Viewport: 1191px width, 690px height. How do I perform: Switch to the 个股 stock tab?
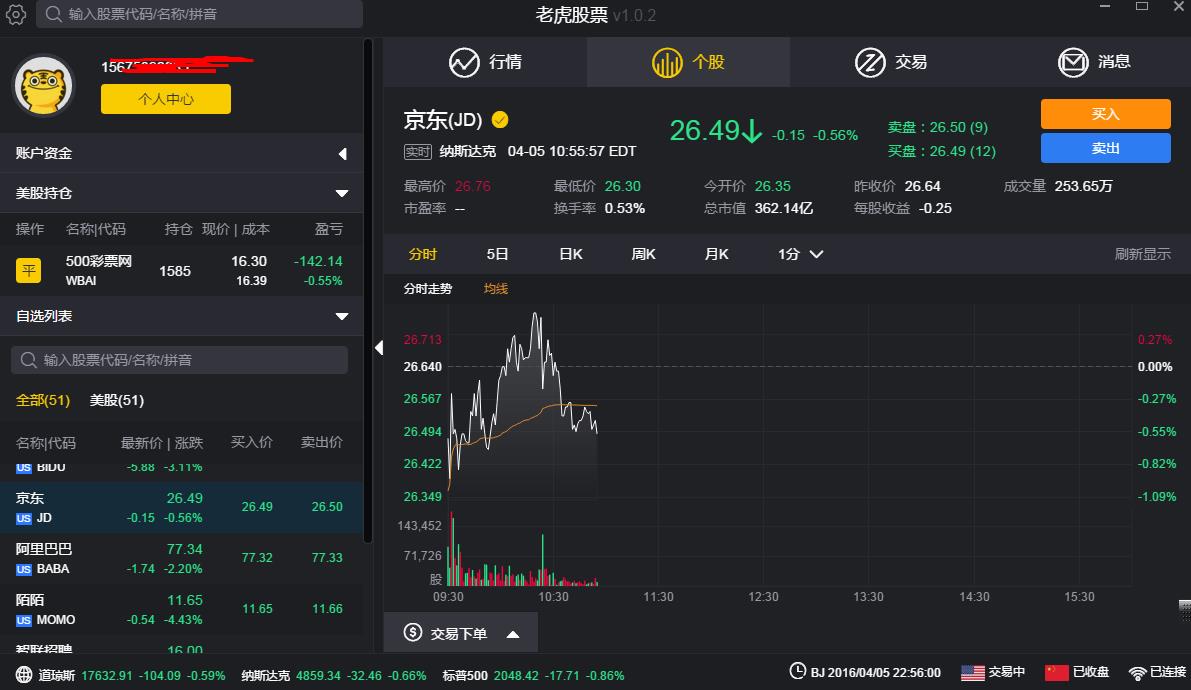[x=688, y=62]
